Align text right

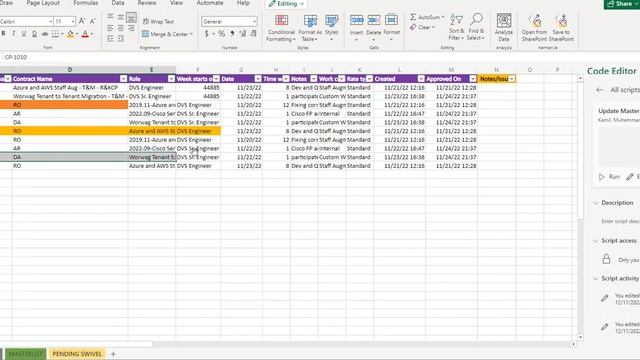coord(131,28)
